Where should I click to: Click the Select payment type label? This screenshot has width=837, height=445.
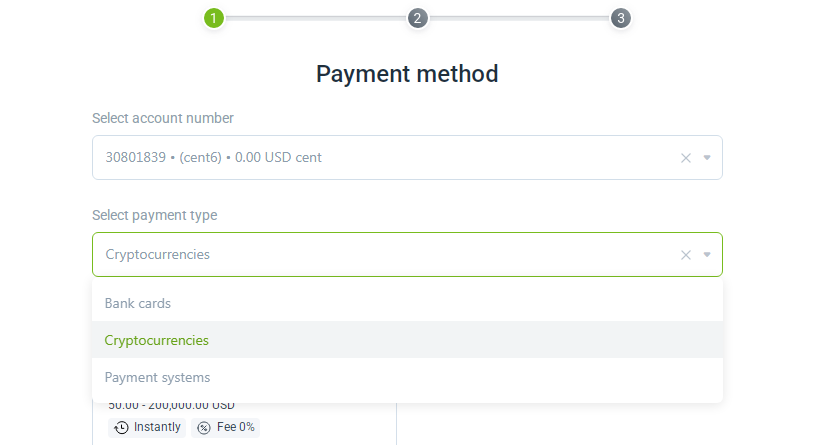pyautogui.click(x=155, y=215)
